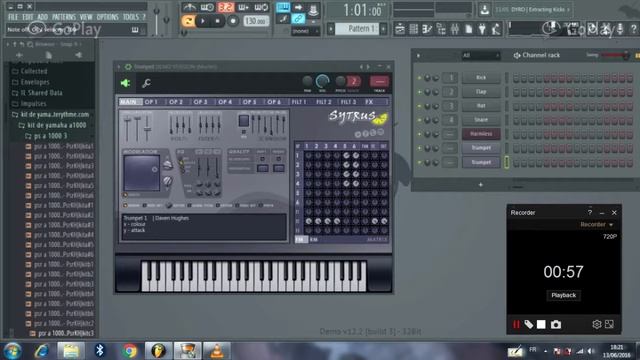The image size is (640, 360).
Task: Click the Record button in transport
Action: coord(233,21)
